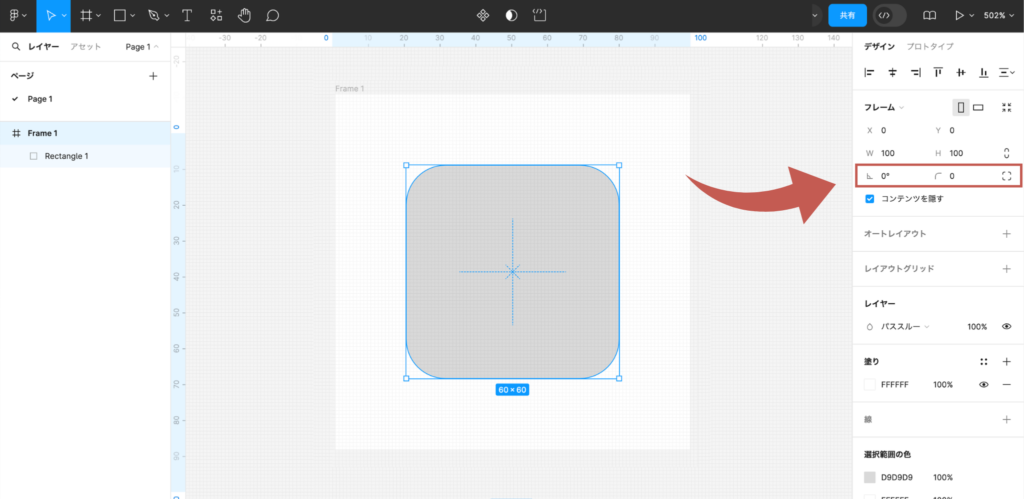Click the search icon in Layers panel
Image resolution: width=1024 pixels, height=499 pixels.
pos(16,47)
